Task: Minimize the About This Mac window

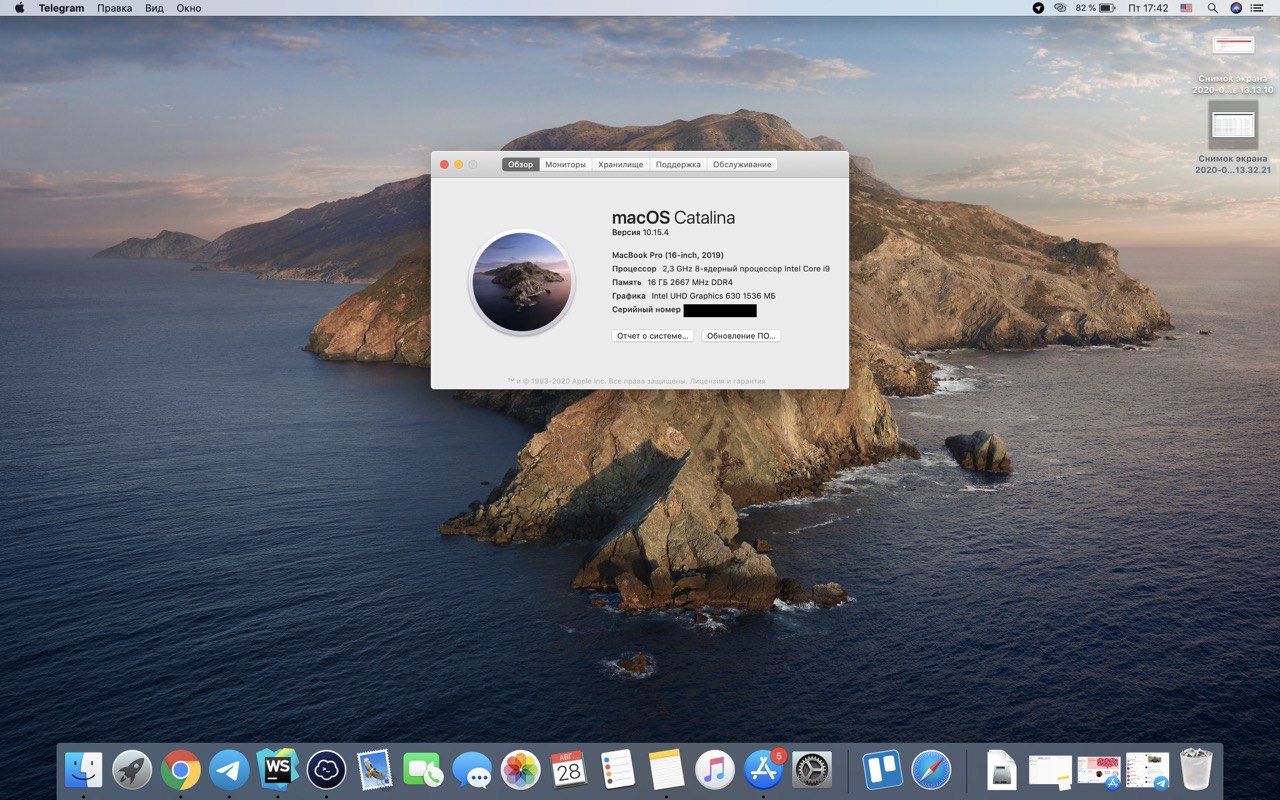Action: click(x=458, y=164)
